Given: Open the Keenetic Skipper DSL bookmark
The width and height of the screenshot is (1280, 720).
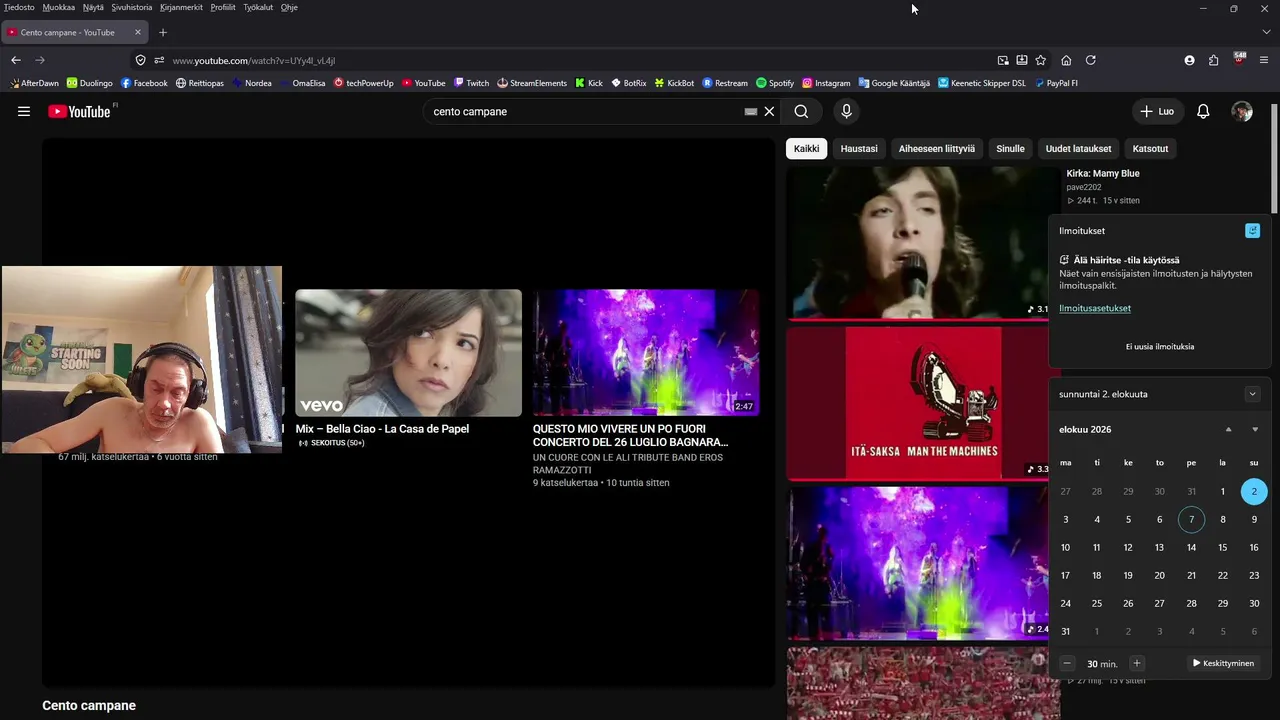Looking at the screenshot, I should coord(982,83).
